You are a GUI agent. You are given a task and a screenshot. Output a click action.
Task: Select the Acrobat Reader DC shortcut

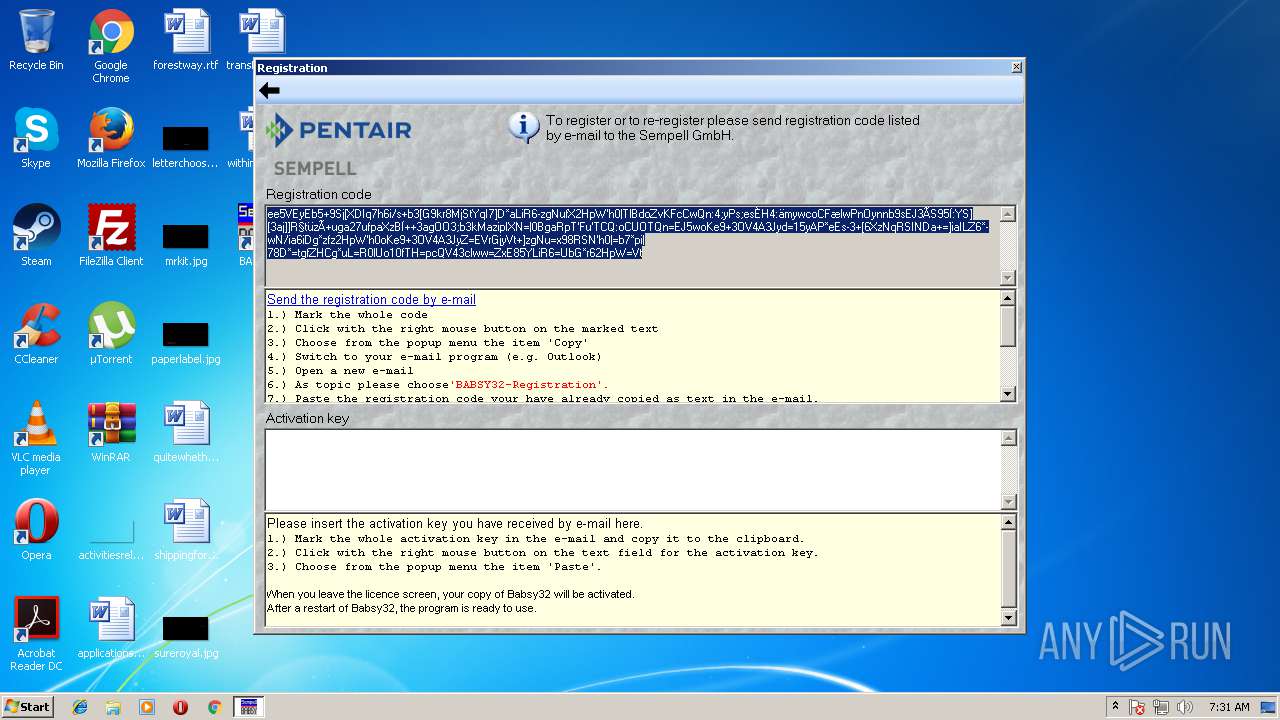coord(36,634)
